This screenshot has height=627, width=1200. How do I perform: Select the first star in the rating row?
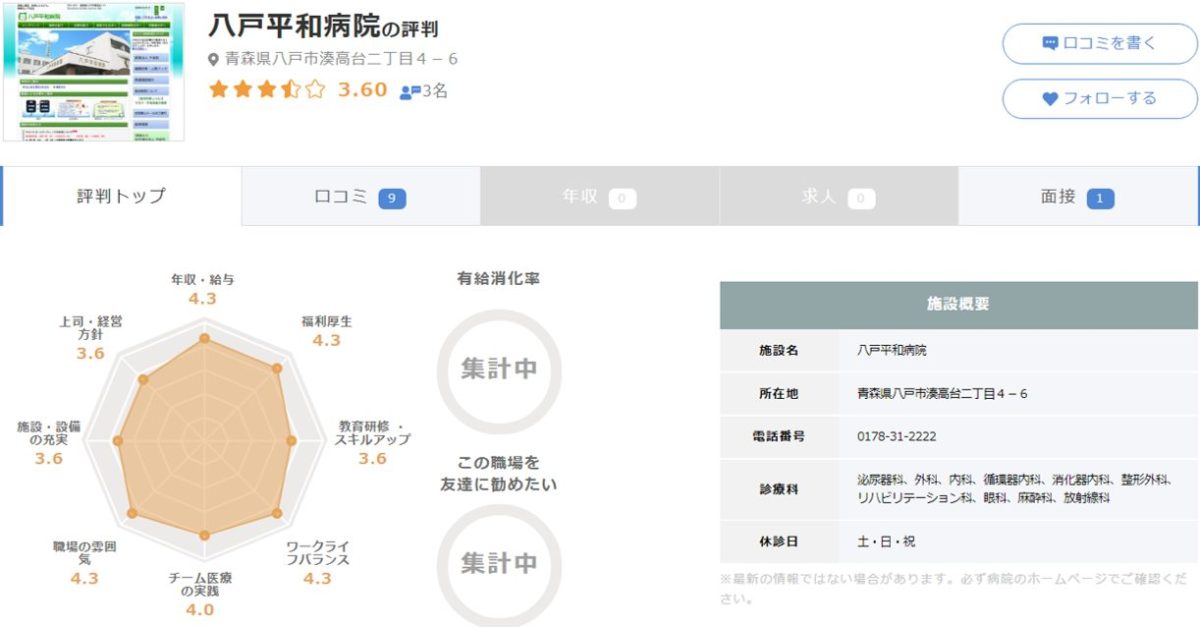tap(220, 90)
